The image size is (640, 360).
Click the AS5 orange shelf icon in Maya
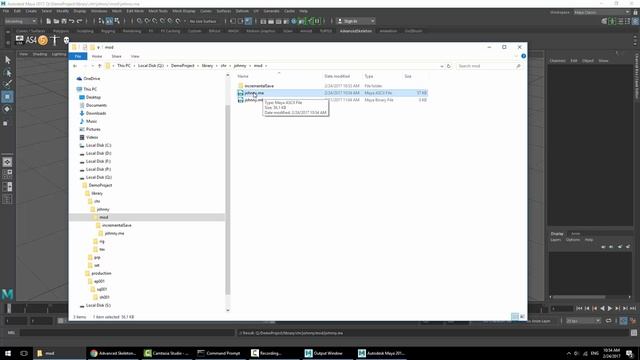(43, 40)
